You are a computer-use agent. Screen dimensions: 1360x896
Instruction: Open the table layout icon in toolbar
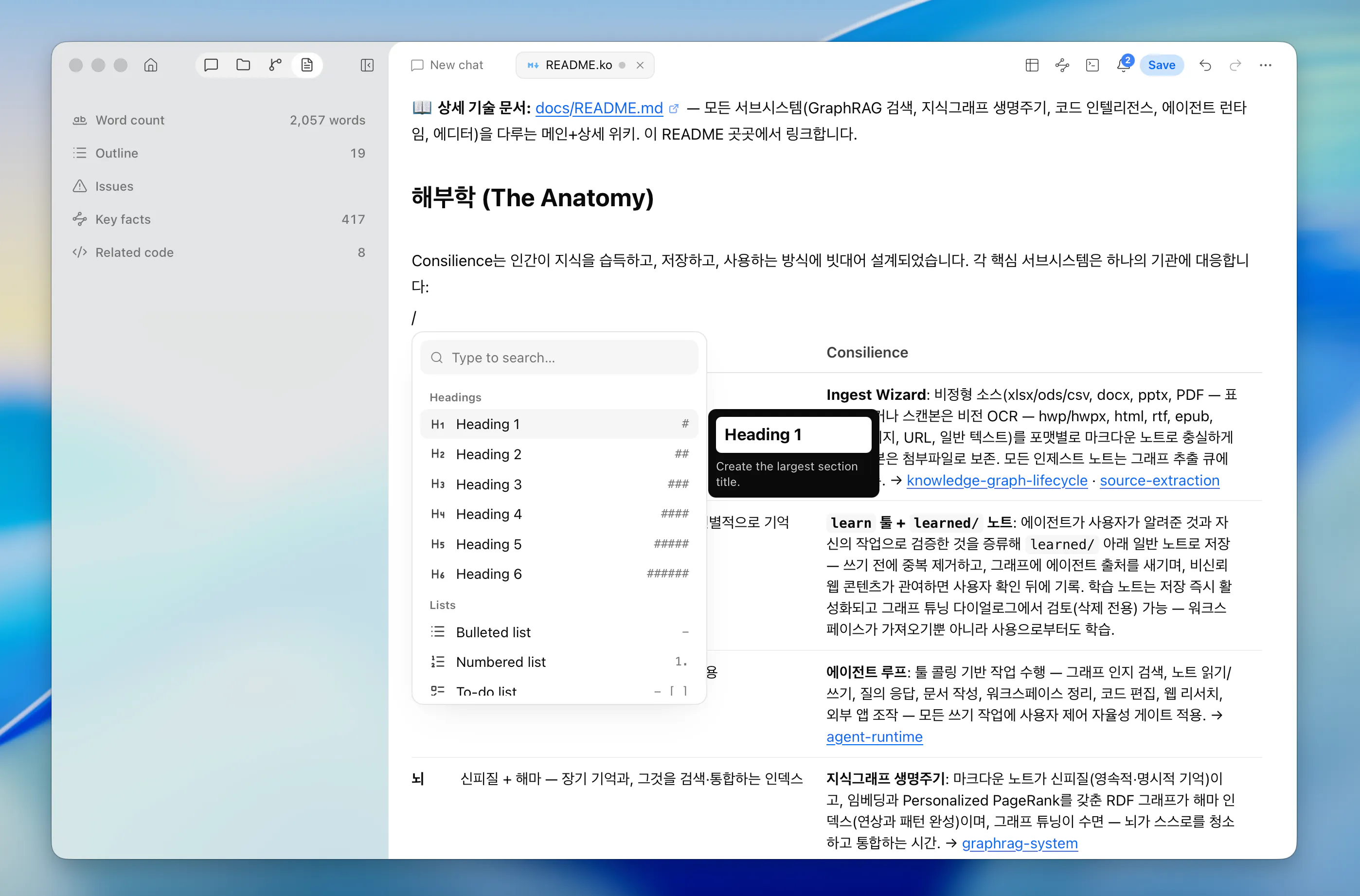click(x=1031, y=65)
